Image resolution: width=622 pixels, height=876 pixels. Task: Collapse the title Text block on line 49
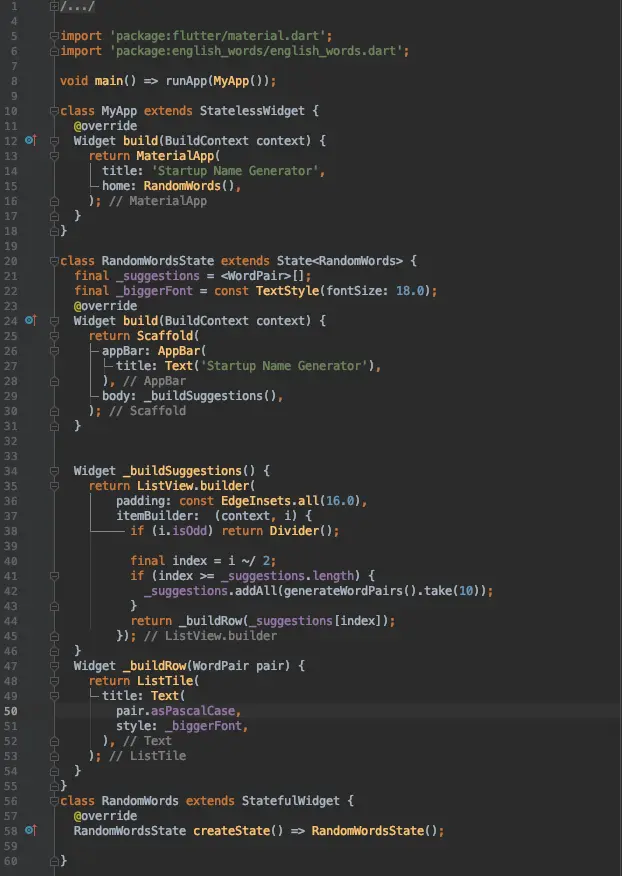(x=54, y=696)
